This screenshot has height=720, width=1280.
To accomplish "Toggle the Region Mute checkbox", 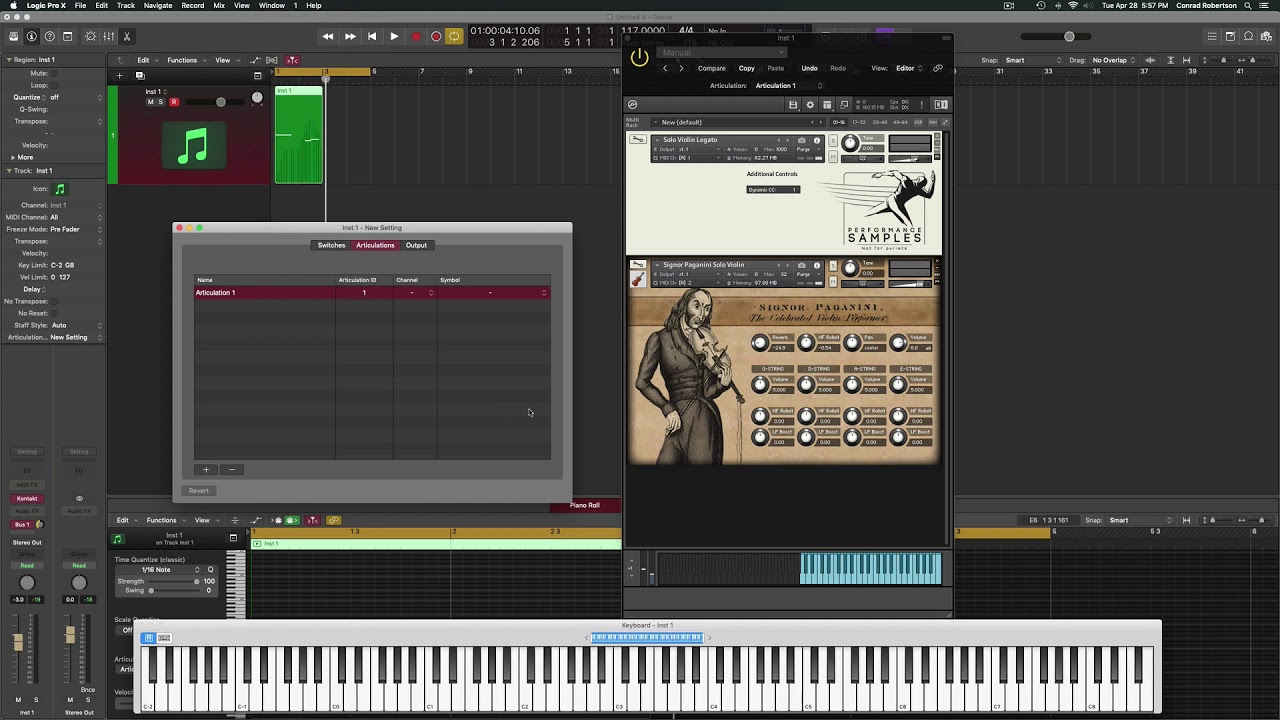I will tap(54, 73).
